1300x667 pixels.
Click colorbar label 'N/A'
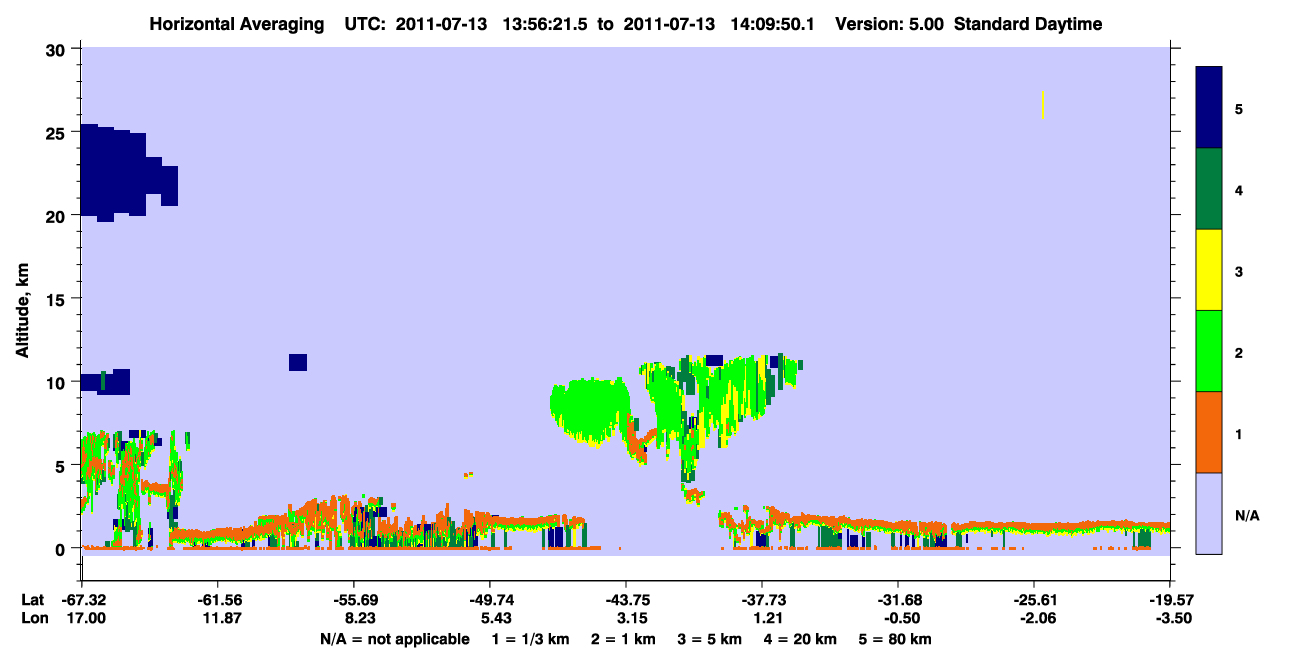(1247, 515)
